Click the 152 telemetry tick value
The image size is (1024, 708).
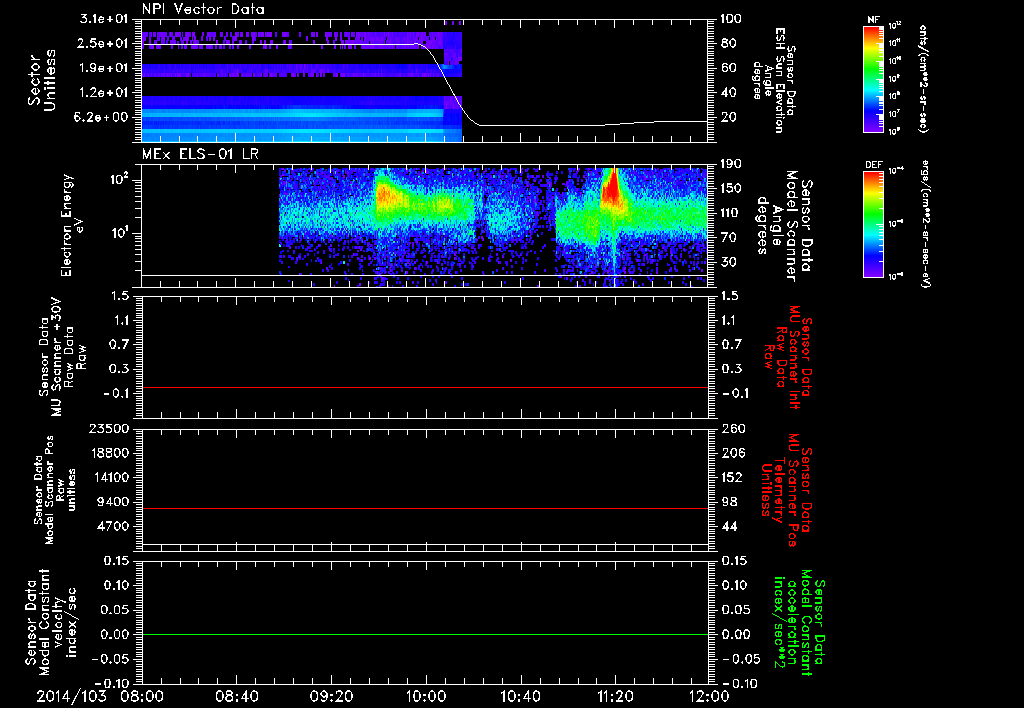[732, 477]
